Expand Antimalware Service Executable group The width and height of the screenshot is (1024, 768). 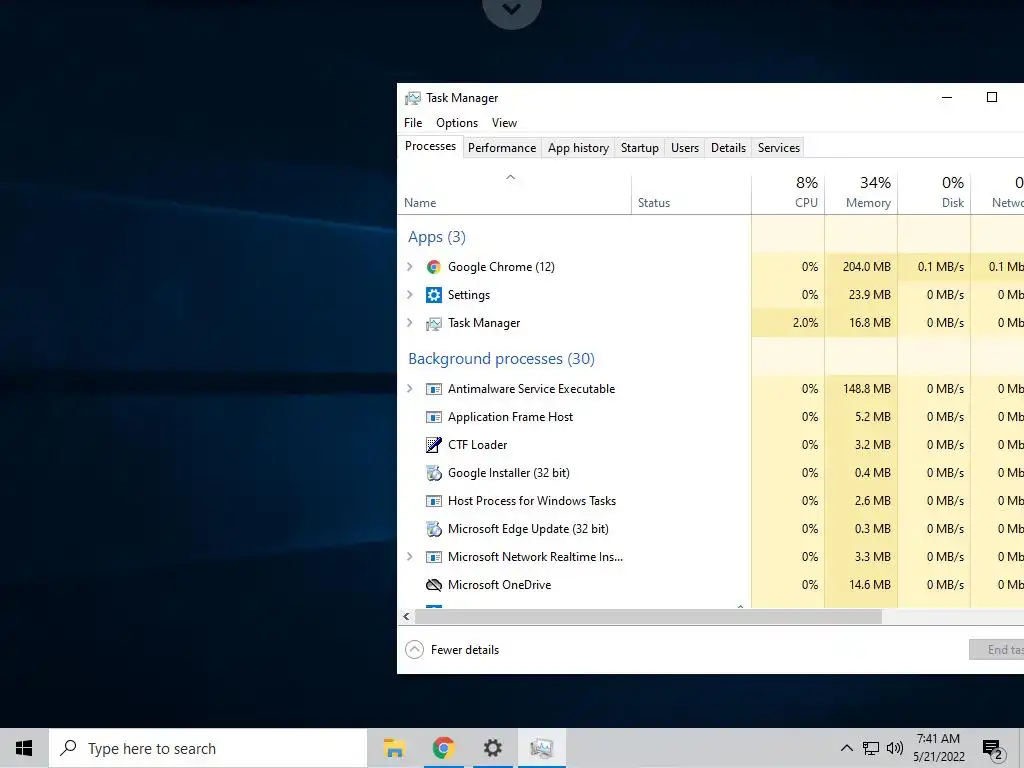coord(409,389)
